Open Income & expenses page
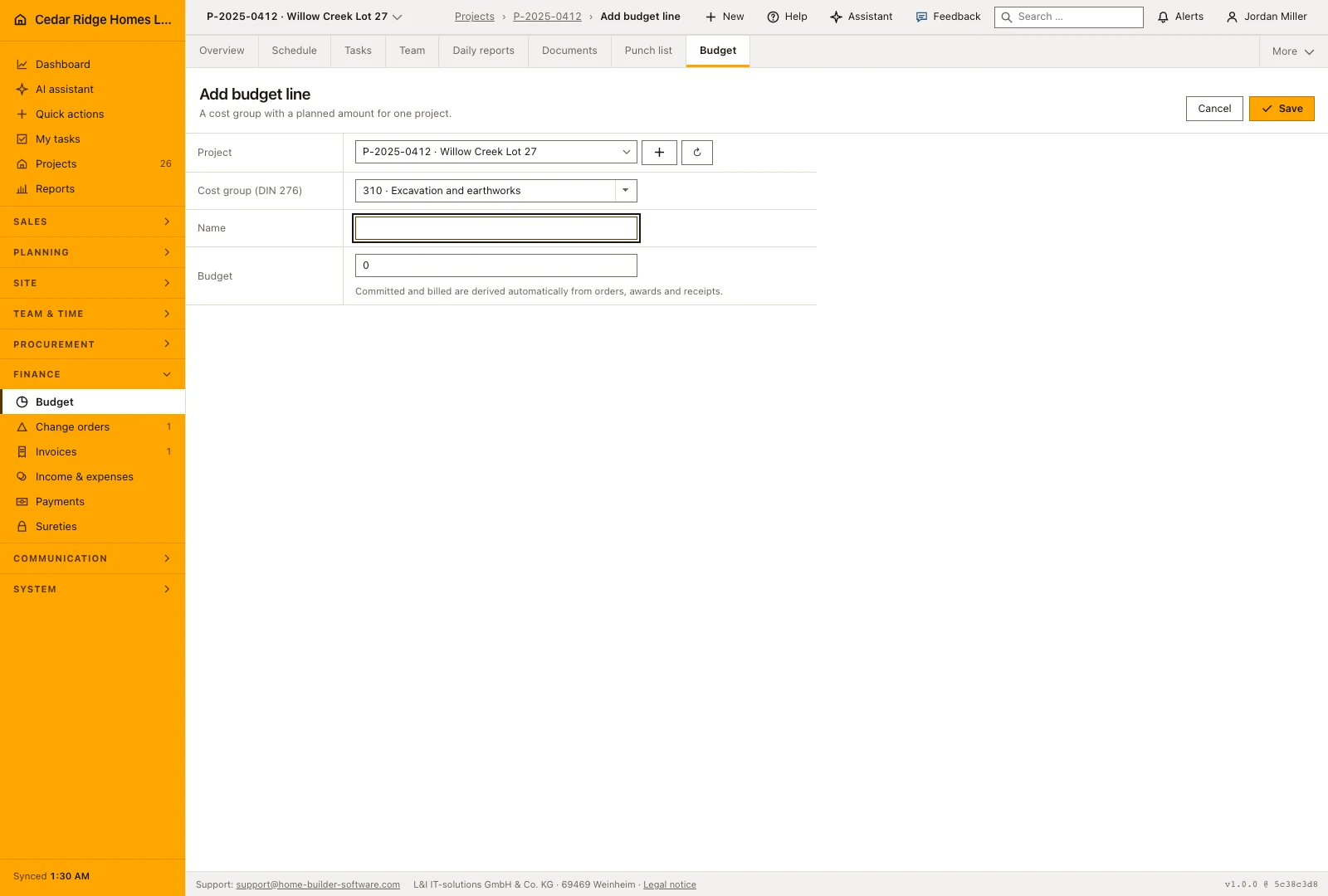The height and width of the screenshot is (896, 1328). [92, 476]
